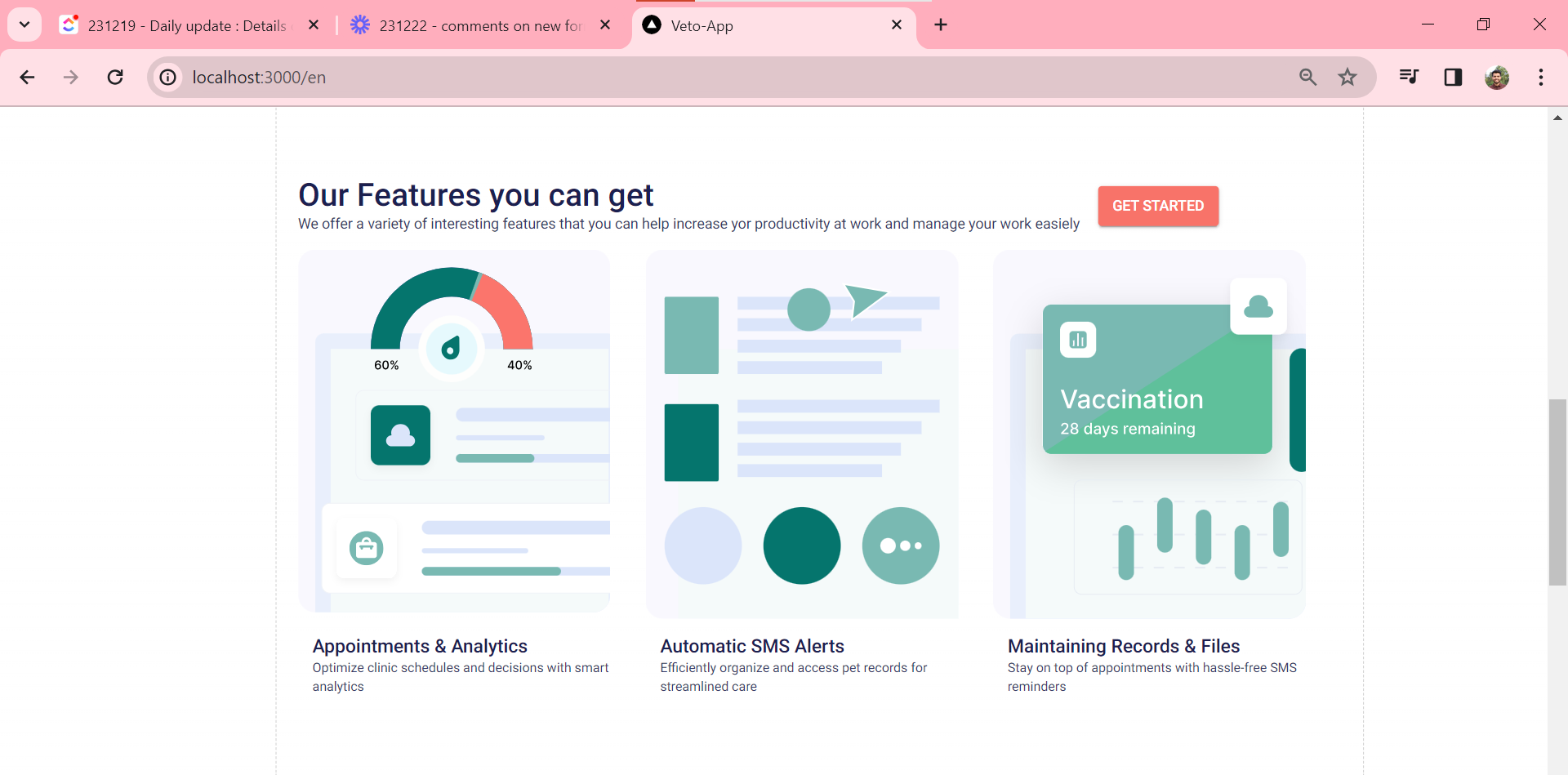Switch to the 231222 comments tab

pos(479,25)
